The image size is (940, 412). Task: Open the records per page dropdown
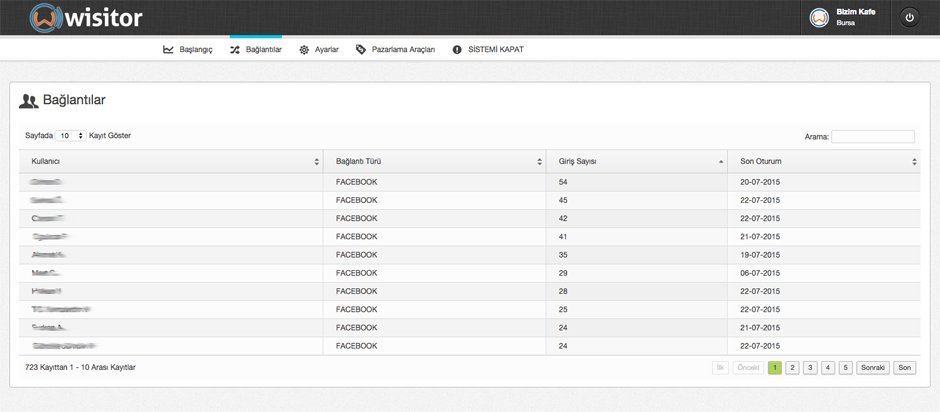(x=71, y=135)
